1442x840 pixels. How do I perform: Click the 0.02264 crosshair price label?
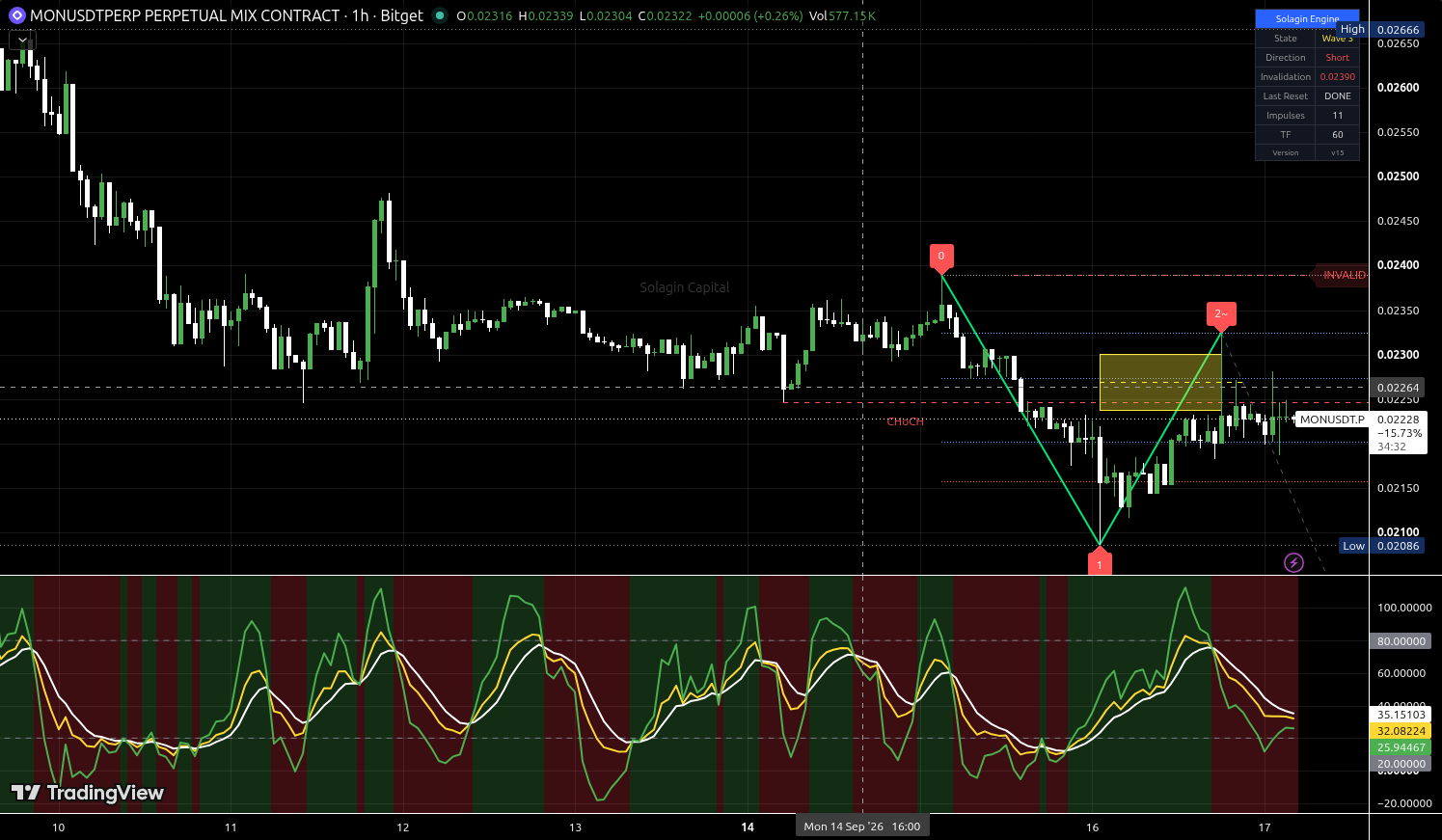[1398, 388]
